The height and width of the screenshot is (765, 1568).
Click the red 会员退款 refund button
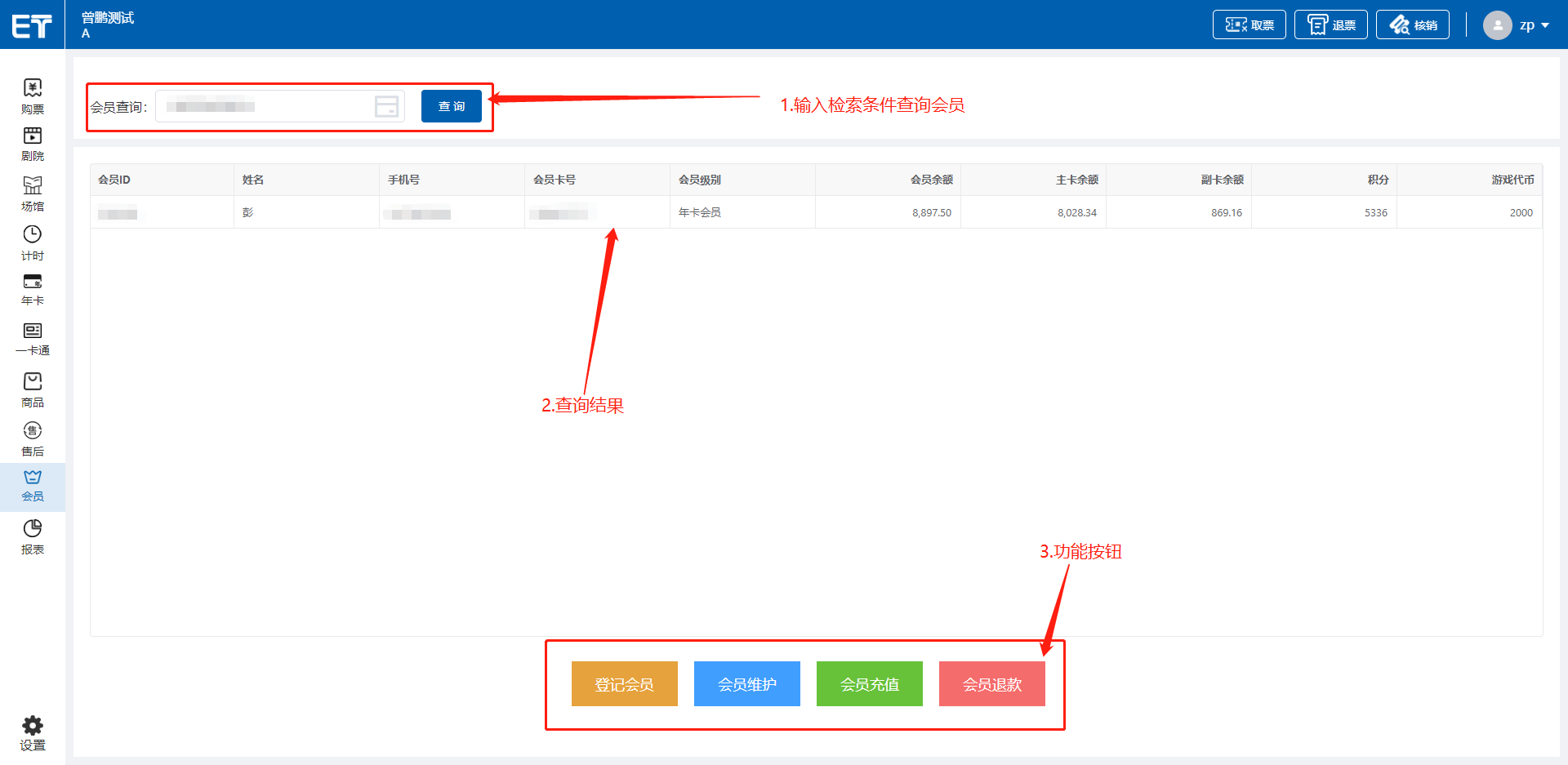pyautogui.click(x=991, y=684)
